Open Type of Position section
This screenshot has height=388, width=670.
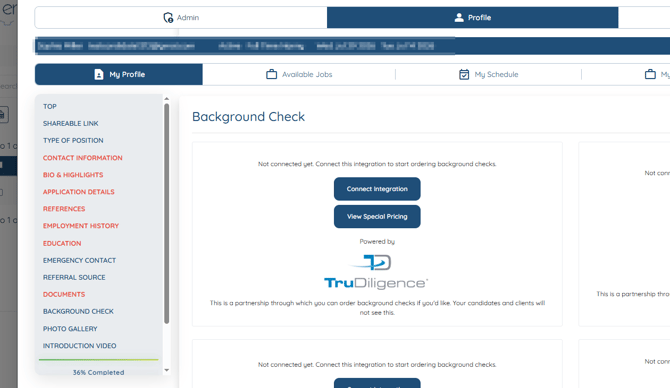73,141
